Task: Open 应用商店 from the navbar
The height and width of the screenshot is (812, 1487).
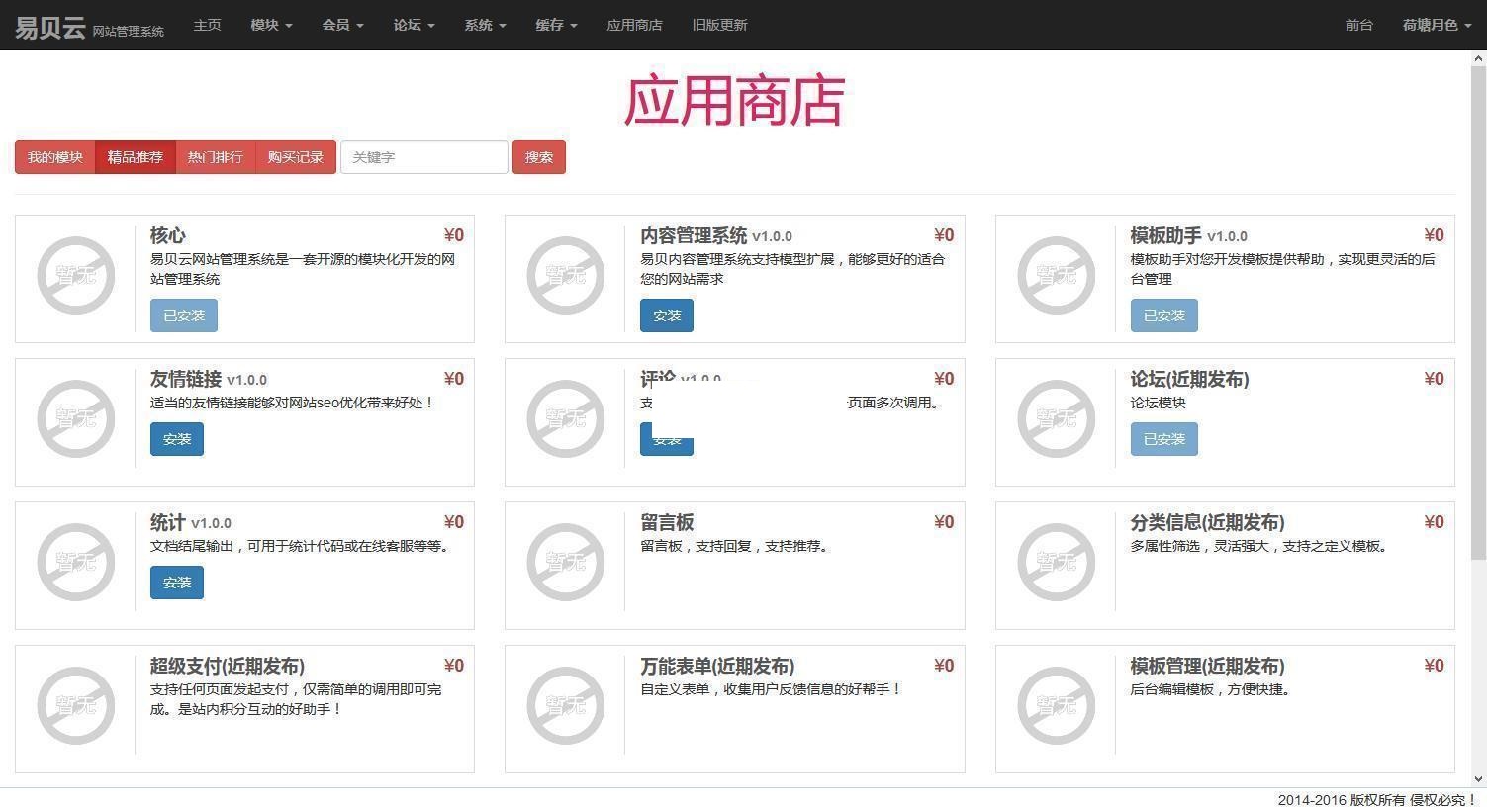Action: tap(635, 25)
